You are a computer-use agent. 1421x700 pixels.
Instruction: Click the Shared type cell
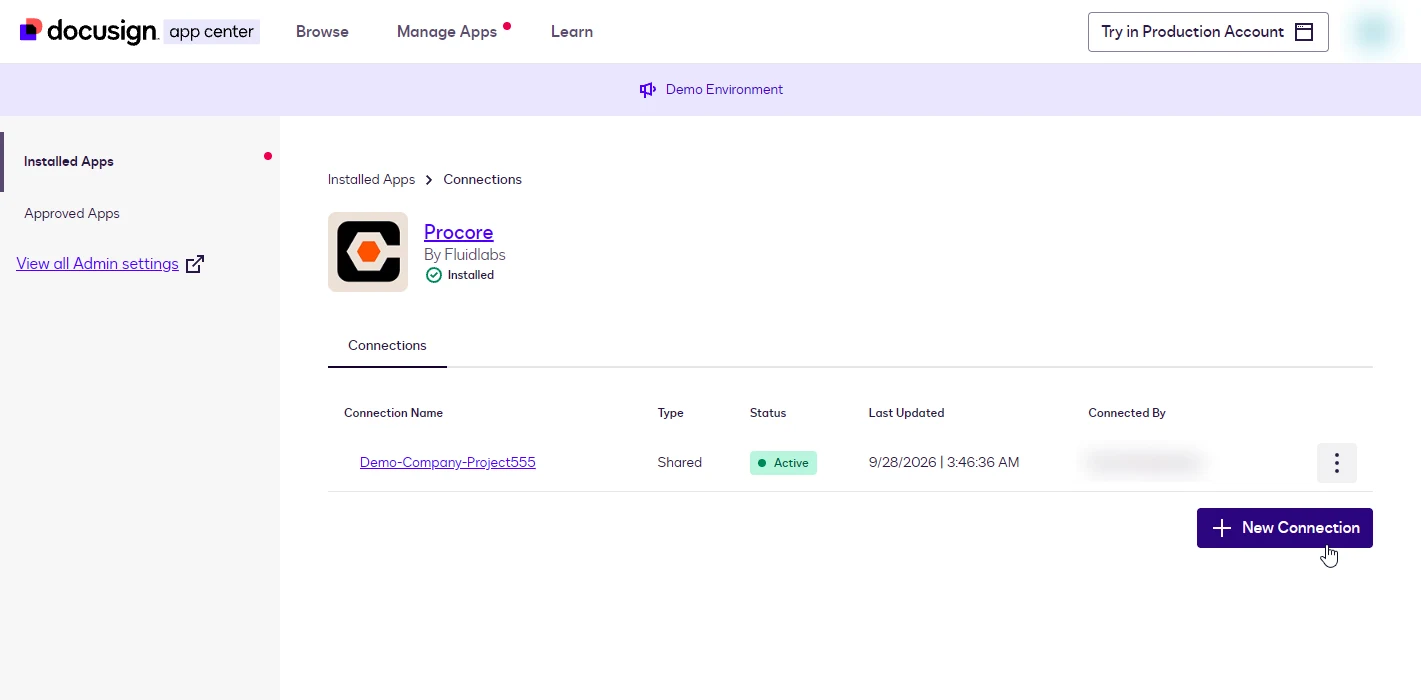680,463
